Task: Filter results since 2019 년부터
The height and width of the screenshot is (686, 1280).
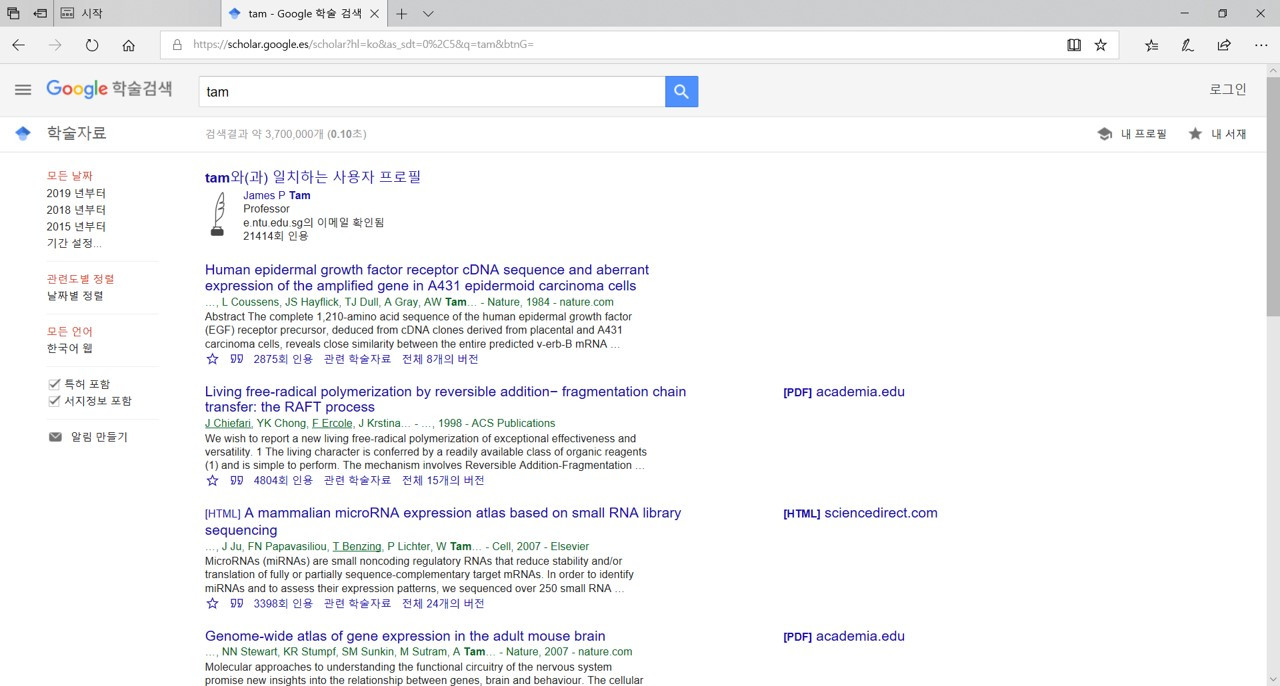Action: coord(76,193)
